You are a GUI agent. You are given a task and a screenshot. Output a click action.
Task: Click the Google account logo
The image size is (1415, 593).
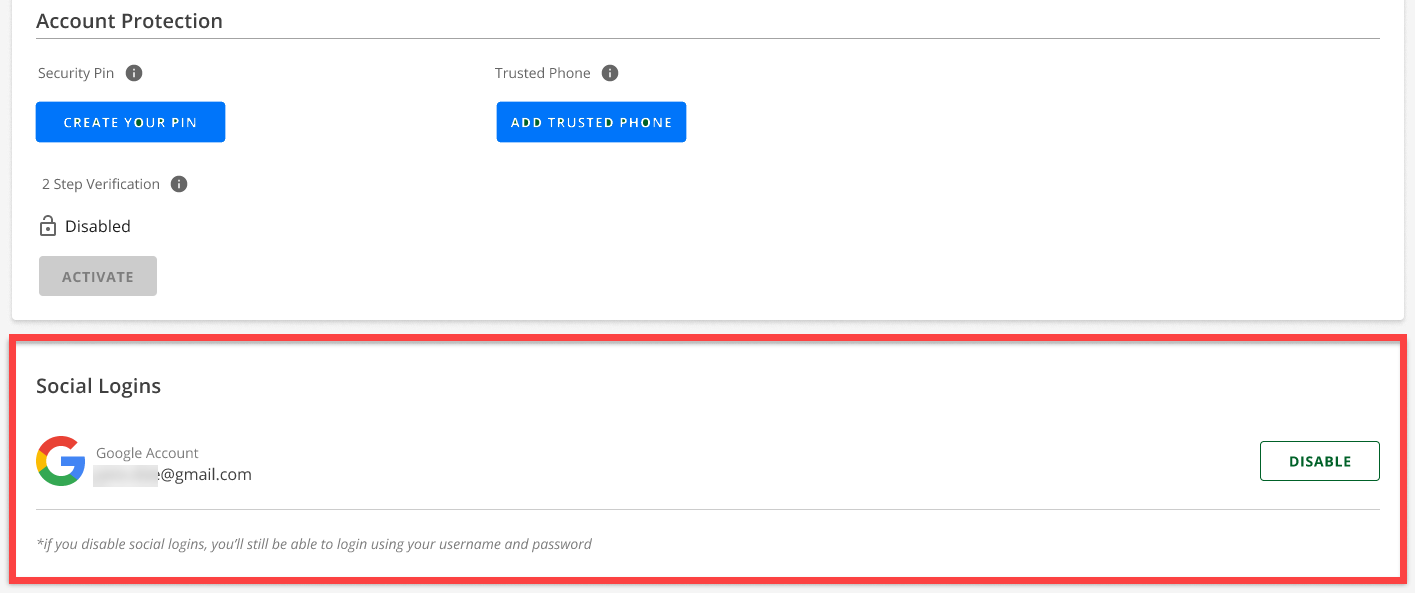click(59, 461)
